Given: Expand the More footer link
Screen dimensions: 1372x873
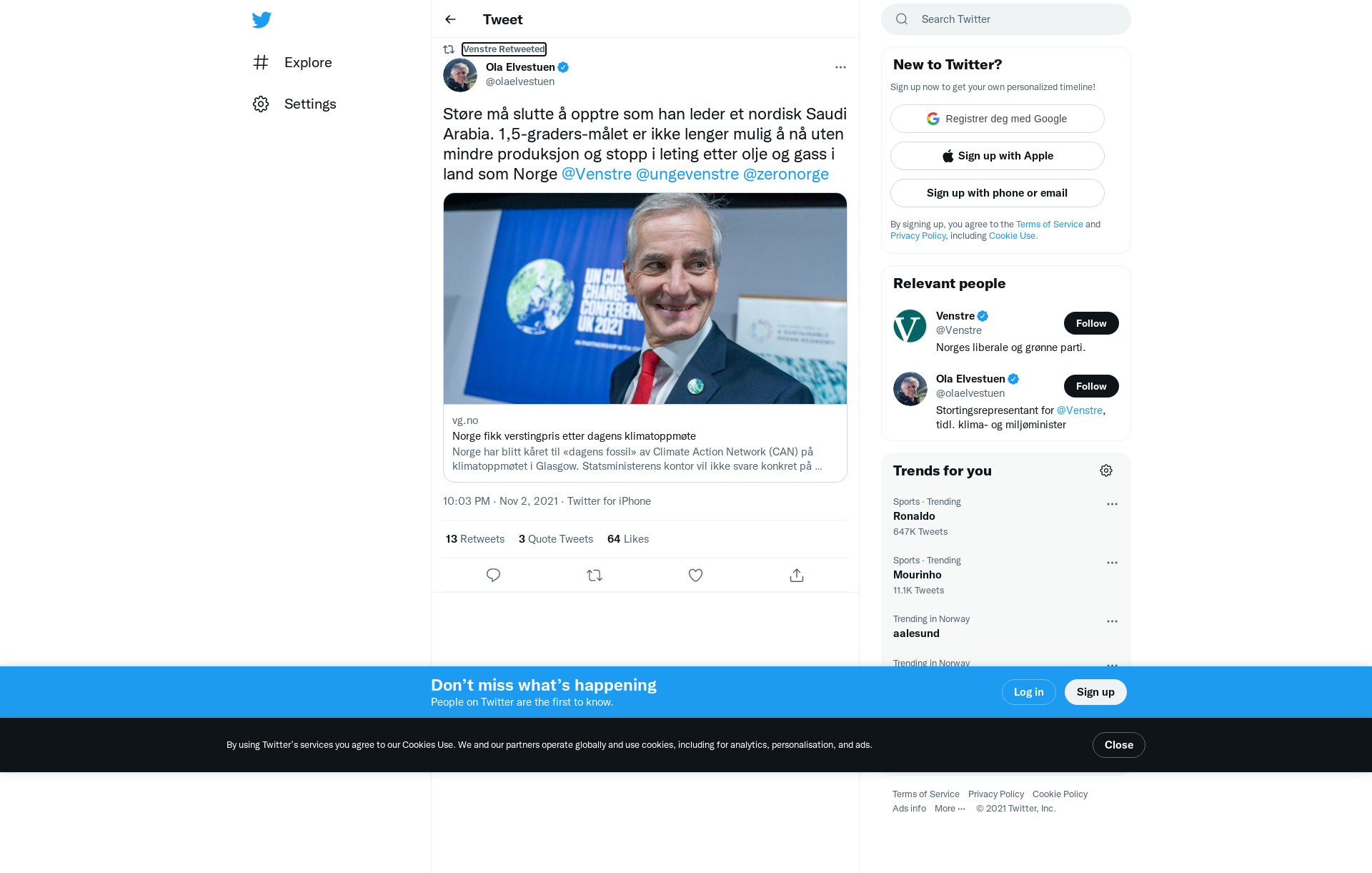Looking at the screenshot, I should (950, 809).
